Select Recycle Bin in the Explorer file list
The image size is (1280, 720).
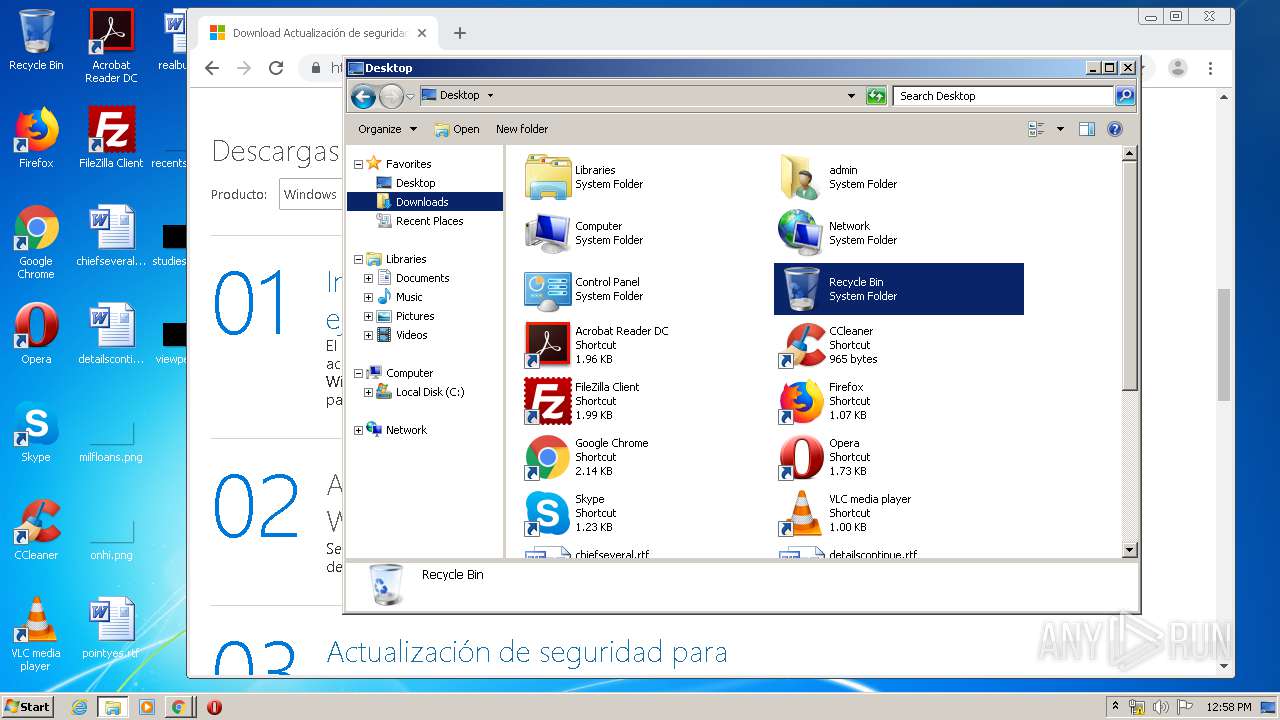pos(898,289)
